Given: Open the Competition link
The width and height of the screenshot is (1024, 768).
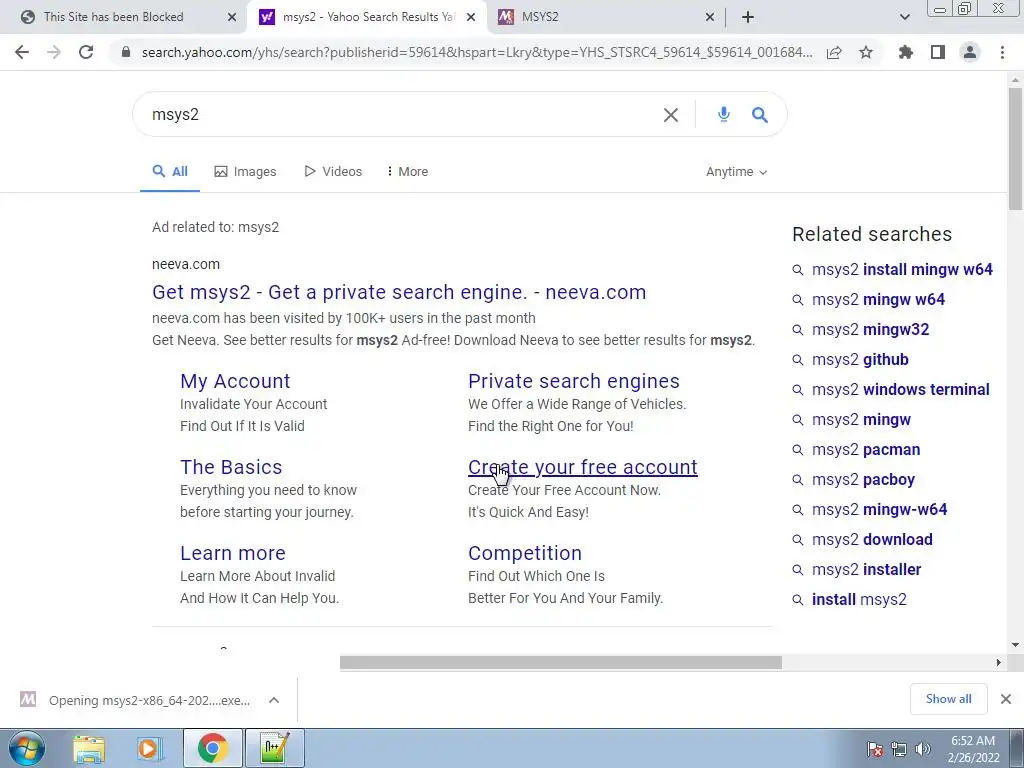Looking at the screenshot, I should (x=525, y=553).
